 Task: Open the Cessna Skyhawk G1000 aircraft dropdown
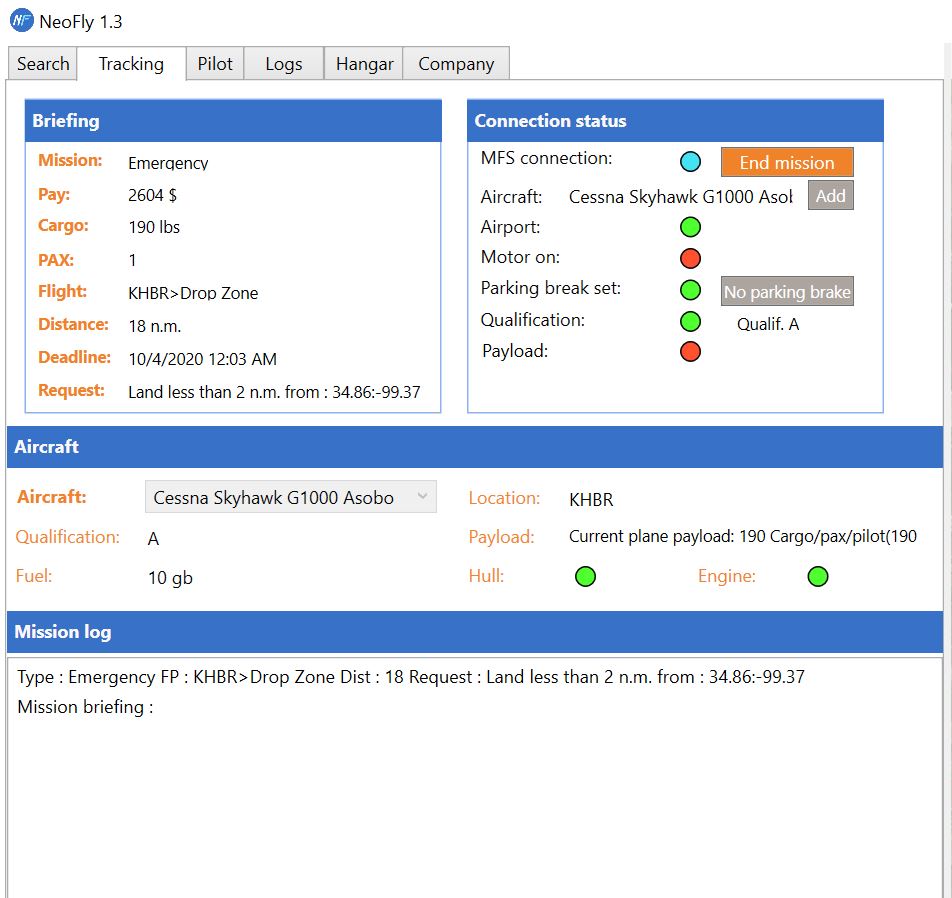pos(290,497)
